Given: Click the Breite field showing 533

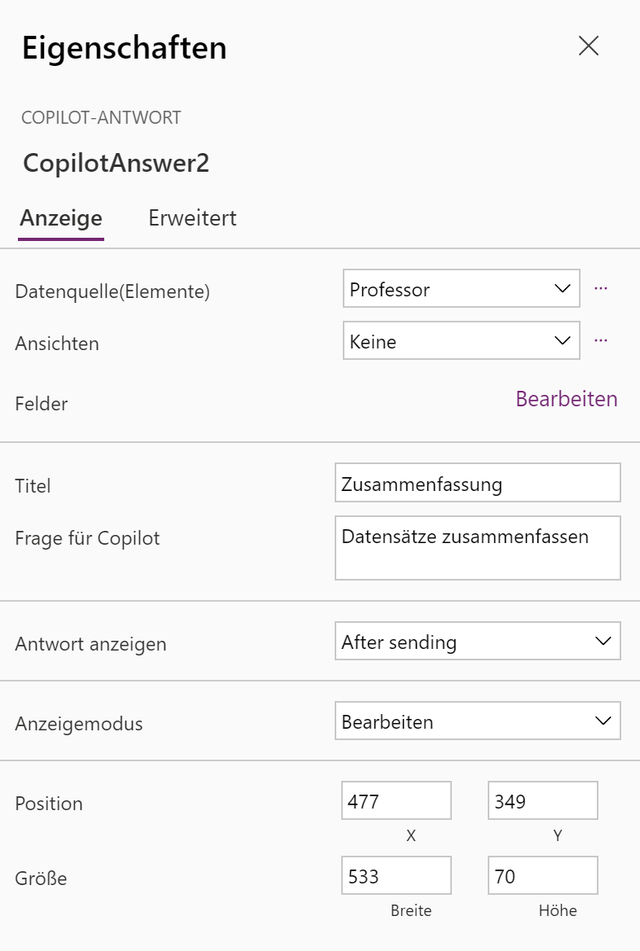Looking at the screenshot, I should click(396, 875).
